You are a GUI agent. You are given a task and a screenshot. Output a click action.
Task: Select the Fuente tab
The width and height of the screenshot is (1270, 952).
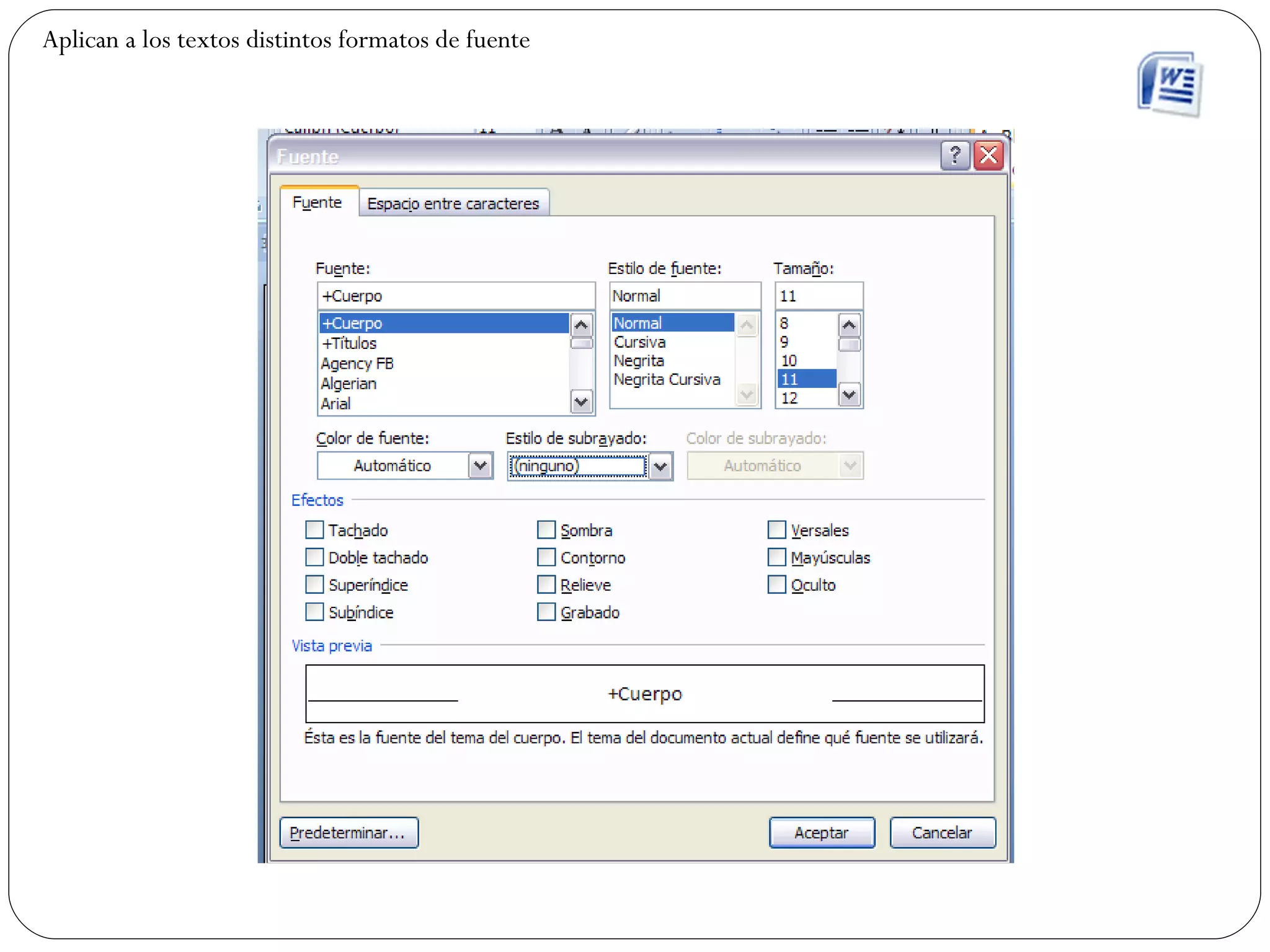pos(317,203)
